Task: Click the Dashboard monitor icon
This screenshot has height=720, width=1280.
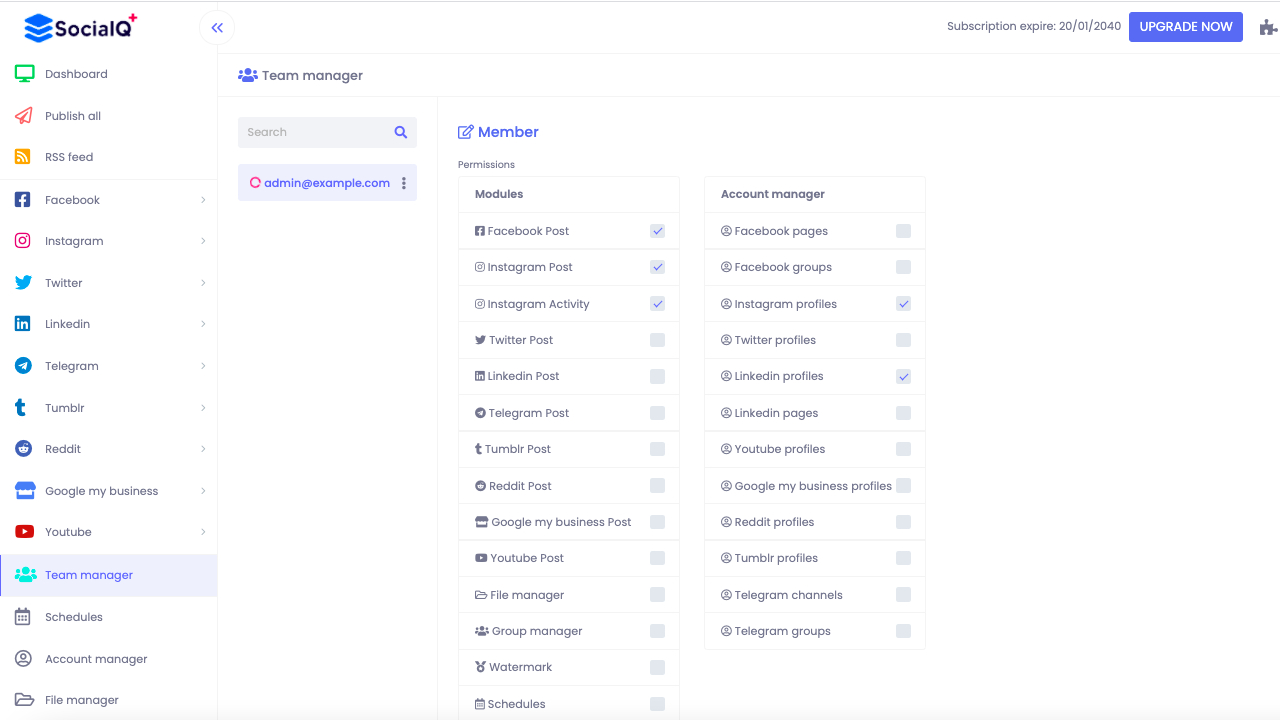Action: click(x=24, y=74)
